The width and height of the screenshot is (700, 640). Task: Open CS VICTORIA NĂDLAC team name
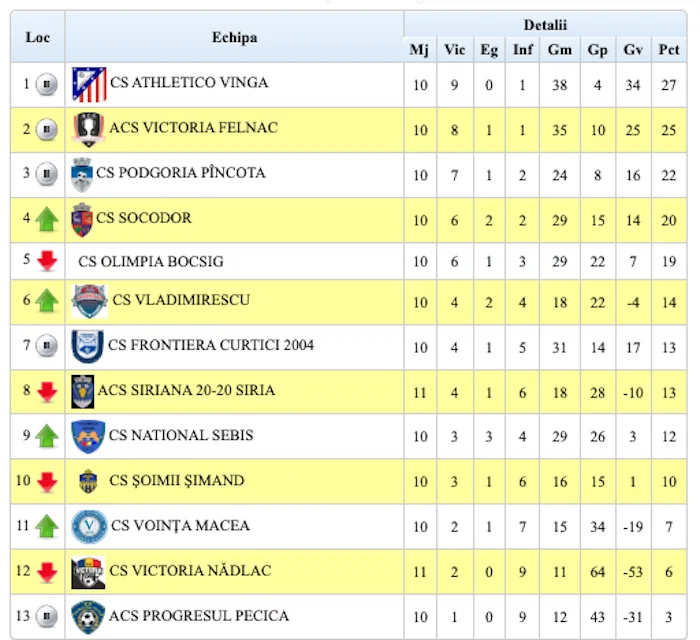[x=179, y=571]
